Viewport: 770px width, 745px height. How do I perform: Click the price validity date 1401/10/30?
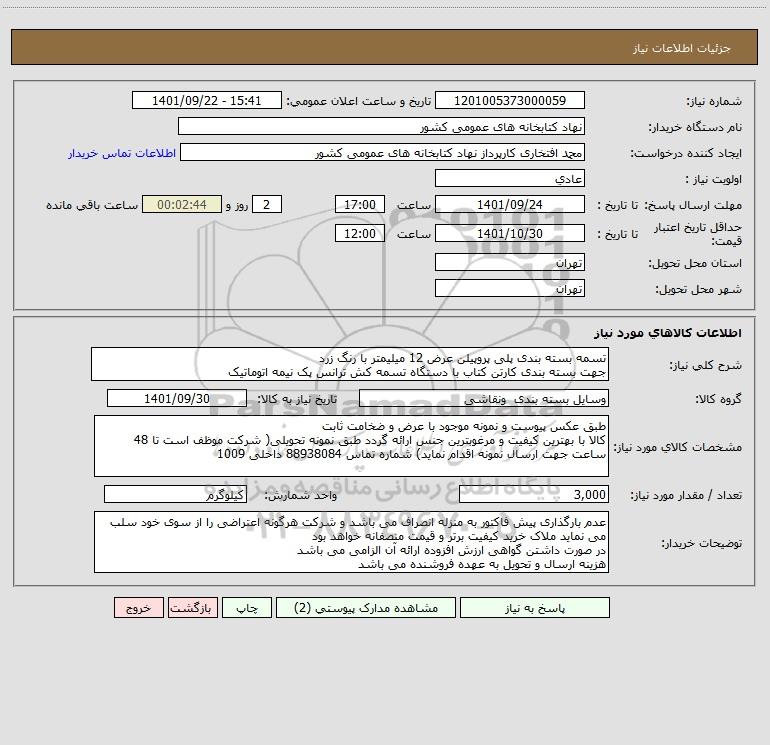click(510, 233)
